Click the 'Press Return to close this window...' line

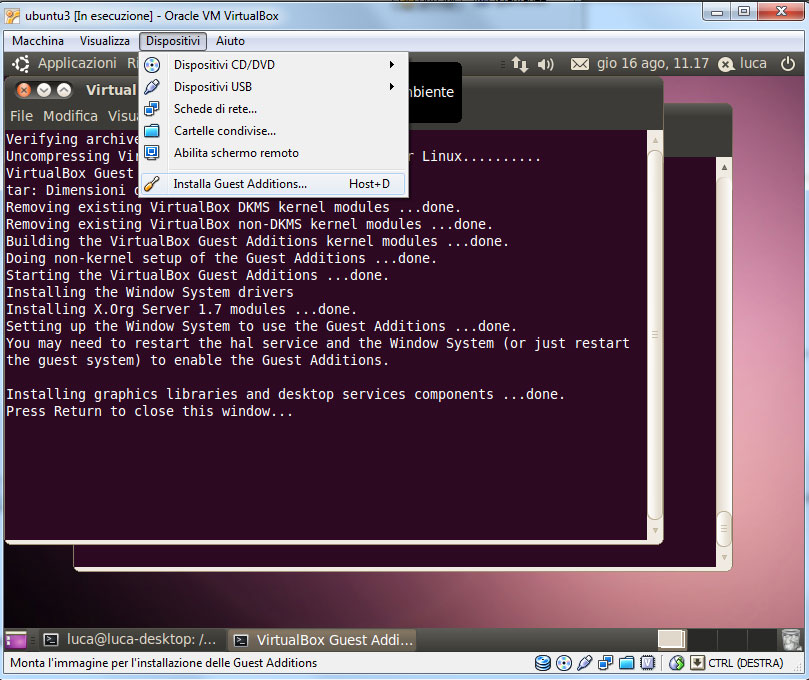150,411
